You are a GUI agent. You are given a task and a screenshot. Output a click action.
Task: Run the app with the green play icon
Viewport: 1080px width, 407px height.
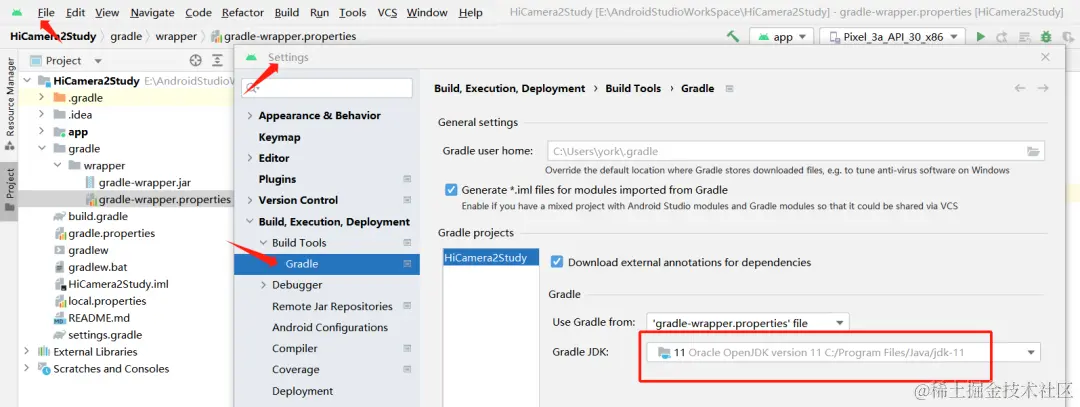coord(981,36)
